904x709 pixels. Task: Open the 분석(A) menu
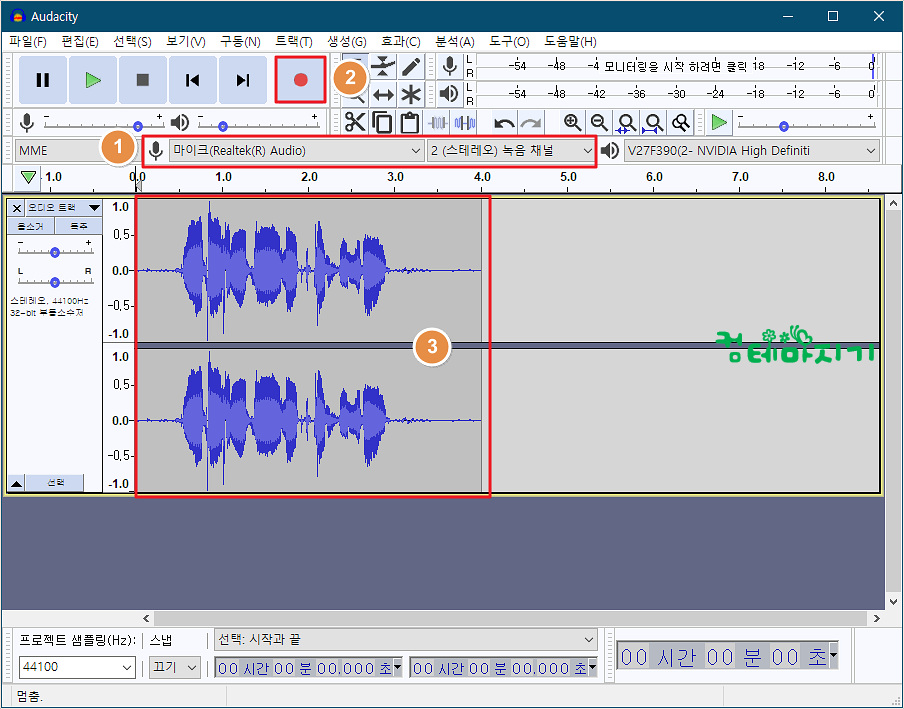click(454, 42)
